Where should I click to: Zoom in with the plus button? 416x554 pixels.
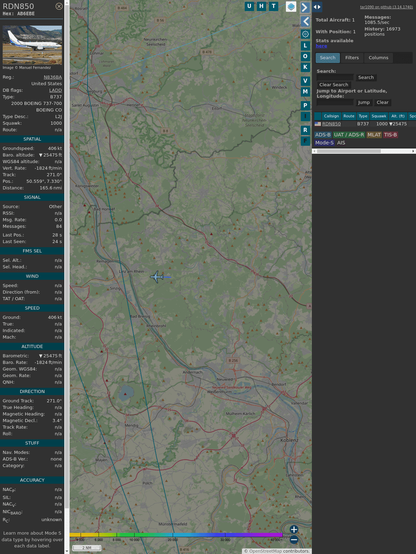pos(294,529)
